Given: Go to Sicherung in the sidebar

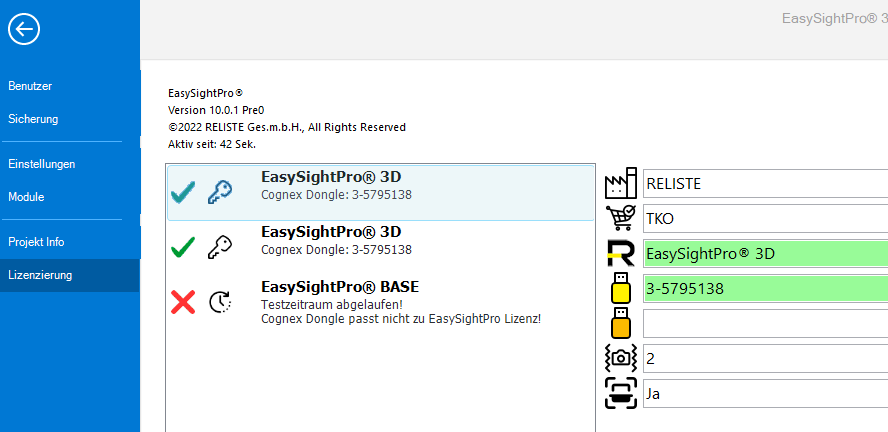Looking at the screenshot, I should (33, 119).
